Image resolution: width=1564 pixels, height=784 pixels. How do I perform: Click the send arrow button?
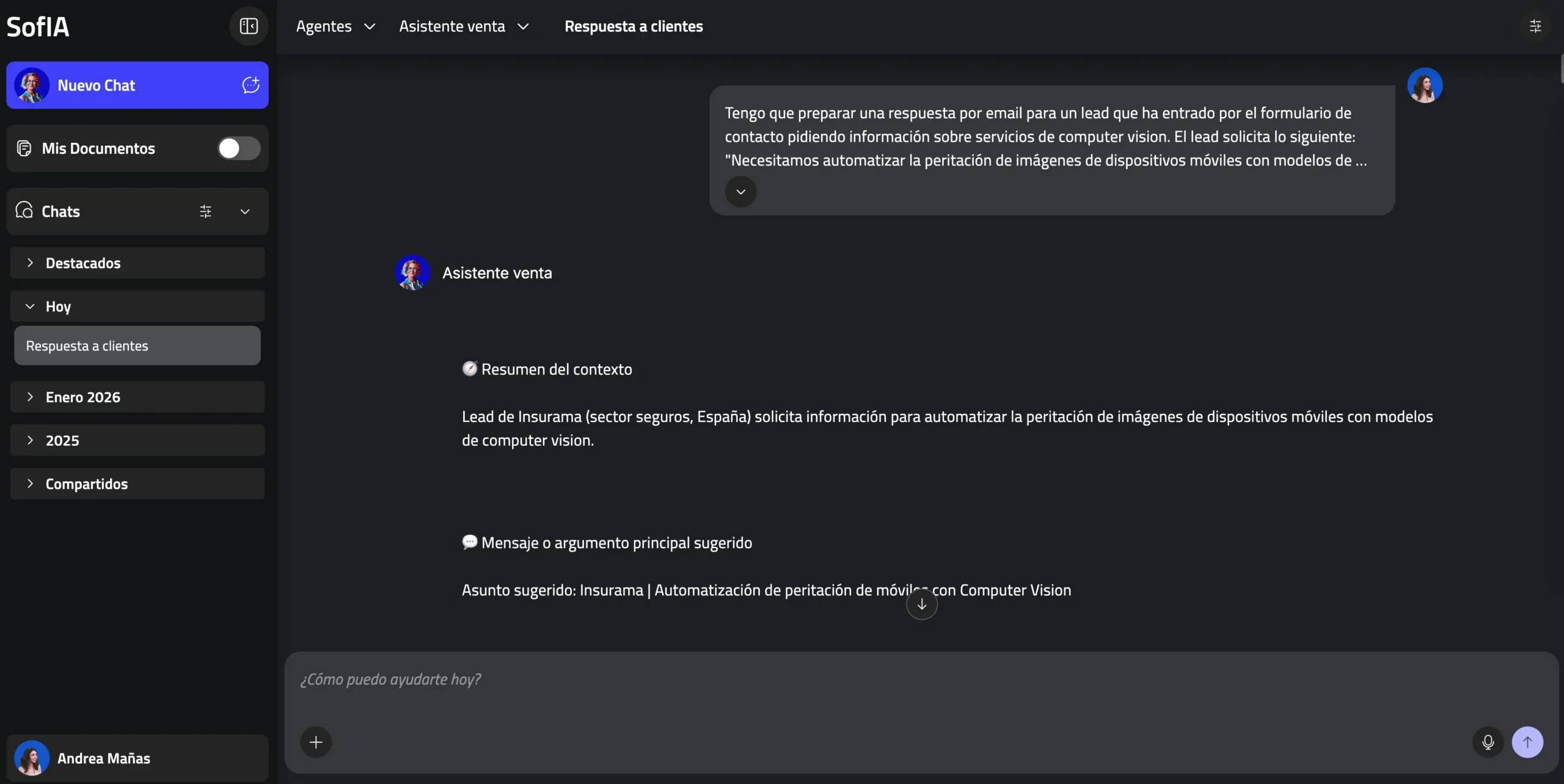1528,742
